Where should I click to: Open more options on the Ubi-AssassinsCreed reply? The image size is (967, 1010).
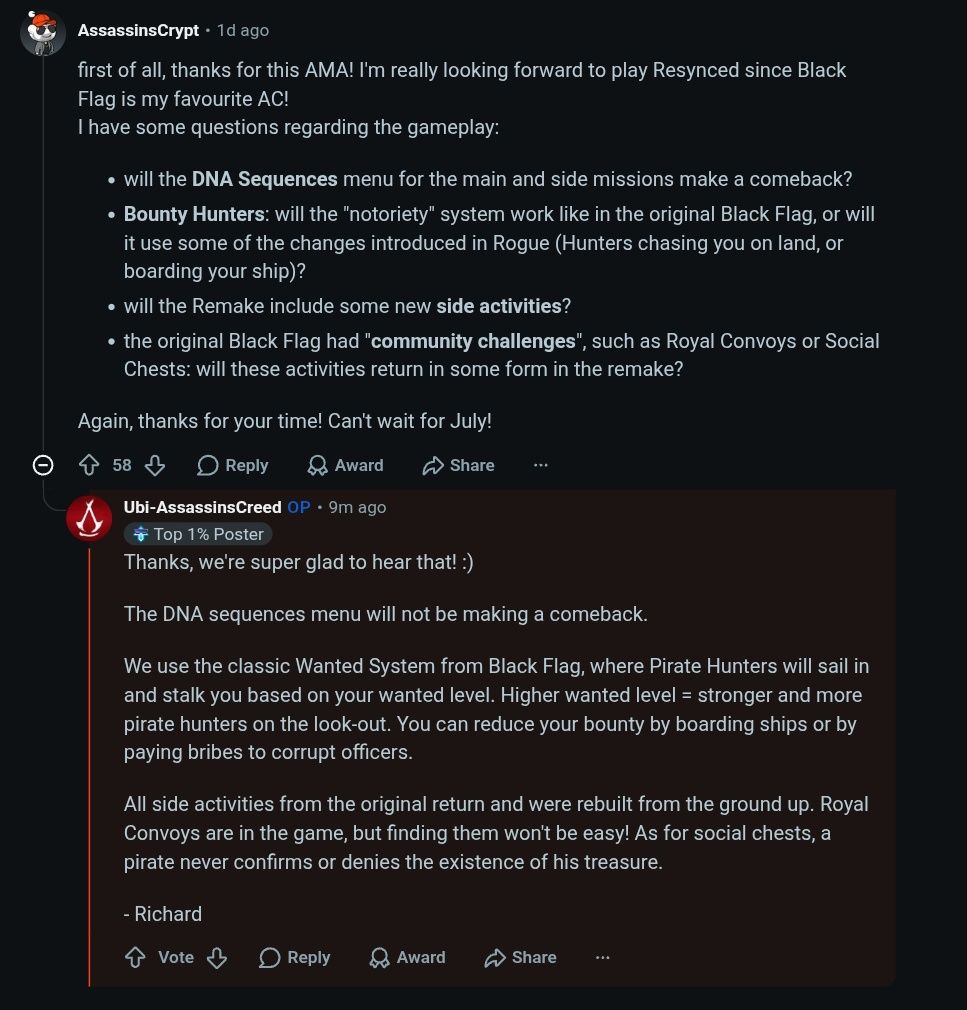coord(602,957)
